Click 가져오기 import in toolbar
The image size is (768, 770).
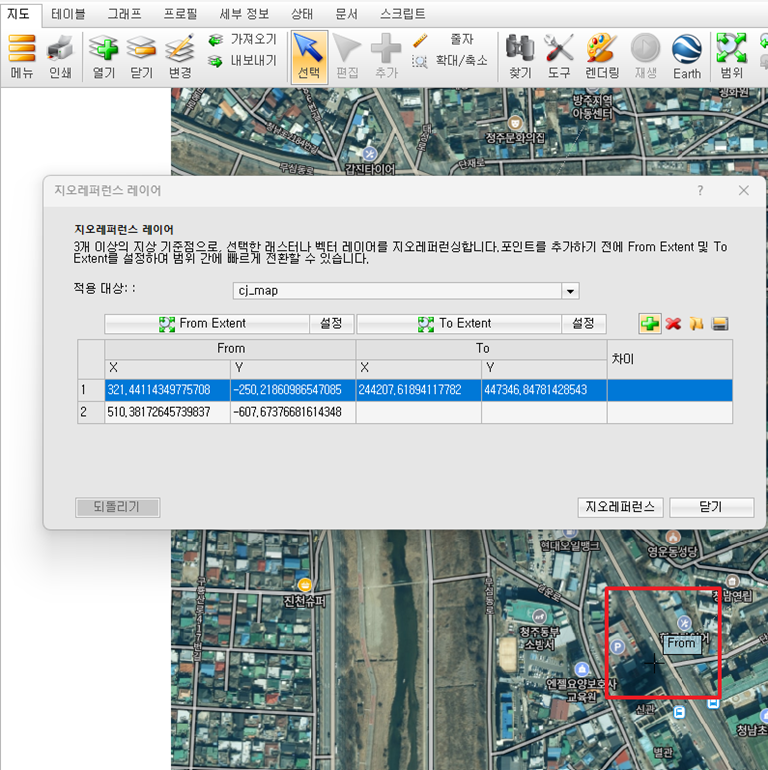(x=243, y=39)
